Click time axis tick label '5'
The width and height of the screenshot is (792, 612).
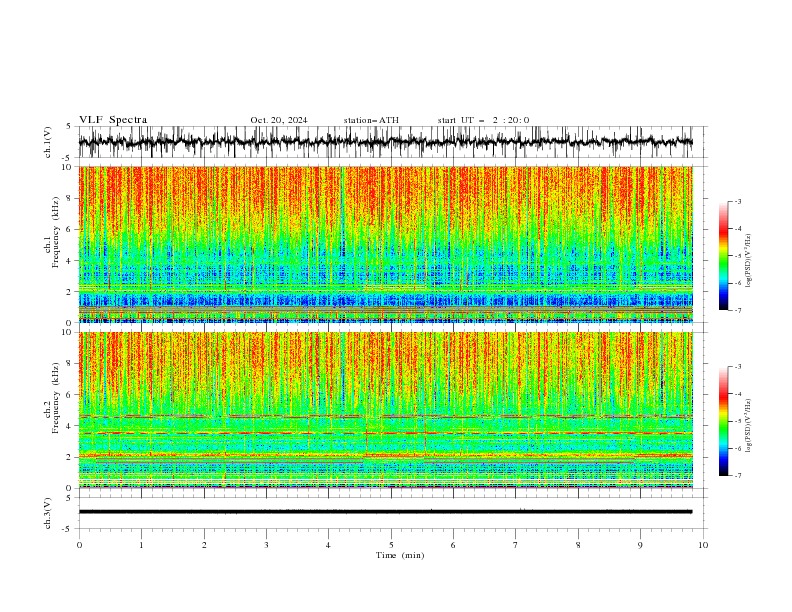pos(391,545)
